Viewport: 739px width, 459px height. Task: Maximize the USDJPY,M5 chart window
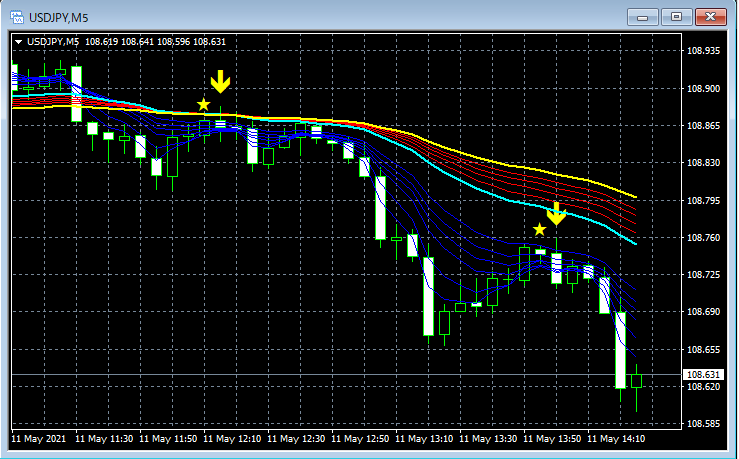(x=676, y=17)
